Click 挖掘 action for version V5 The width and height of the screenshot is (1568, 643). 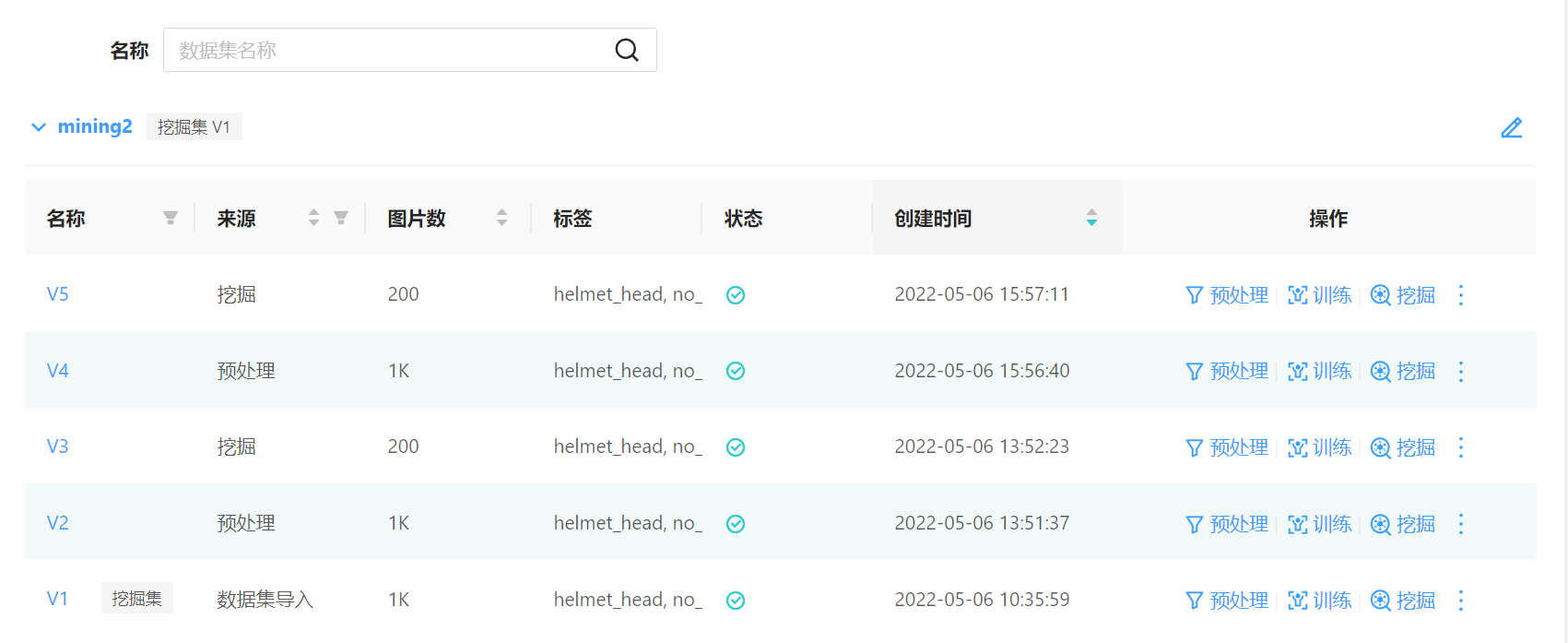tap(1403, 295)
